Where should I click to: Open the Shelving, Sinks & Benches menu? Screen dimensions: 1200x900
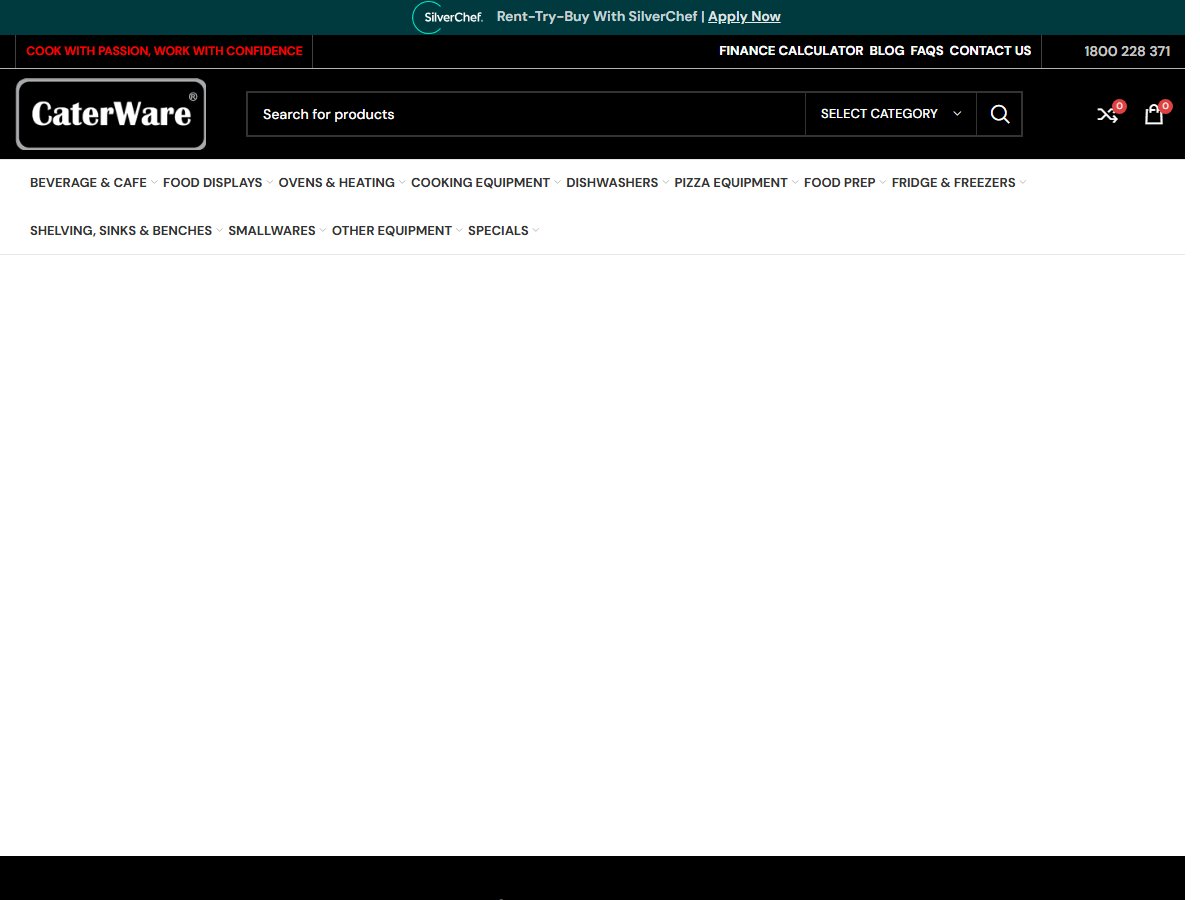[127, 231]
